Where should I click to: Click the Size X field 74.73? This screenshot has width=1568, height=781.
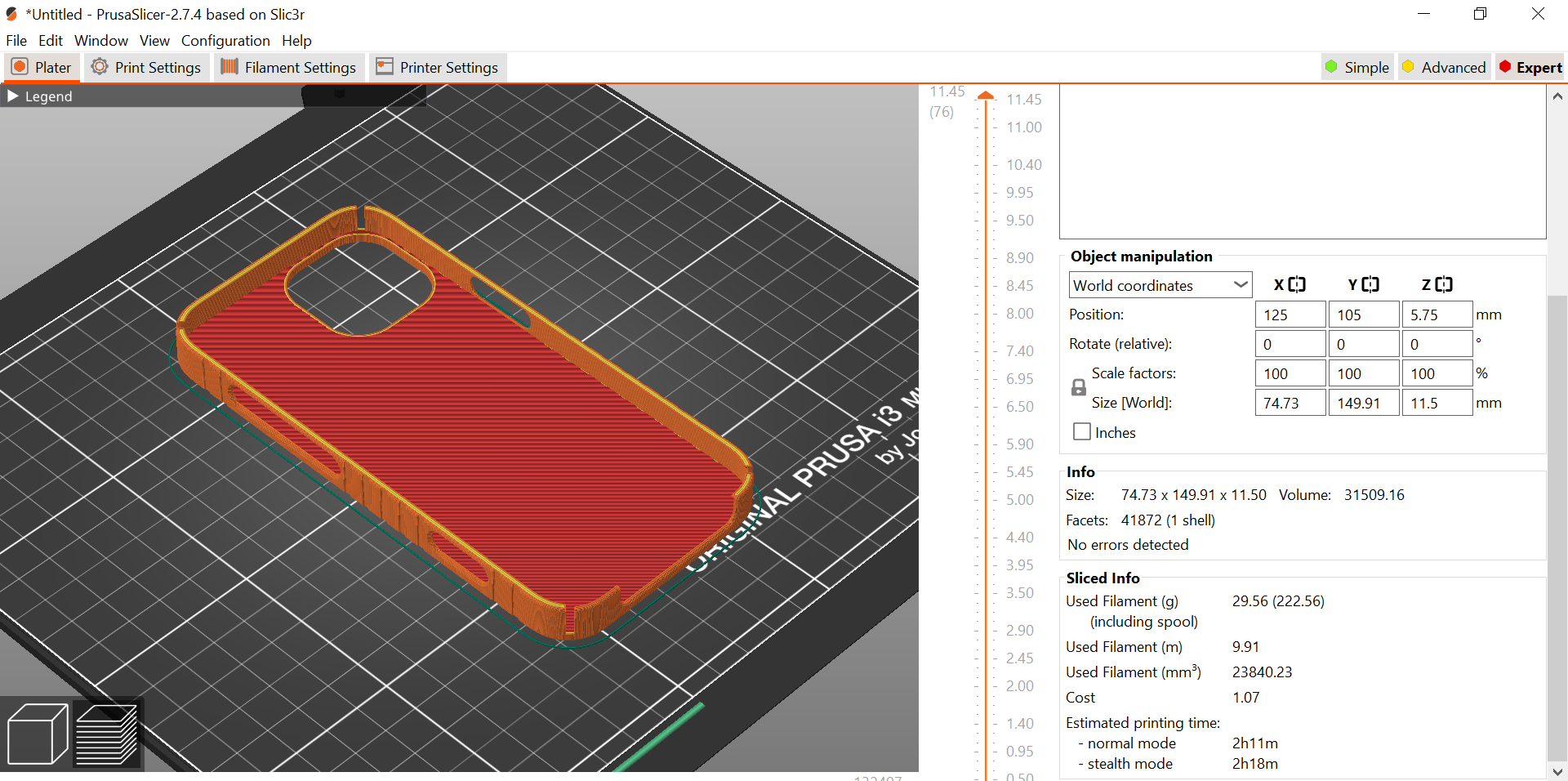coord(1290,403)
